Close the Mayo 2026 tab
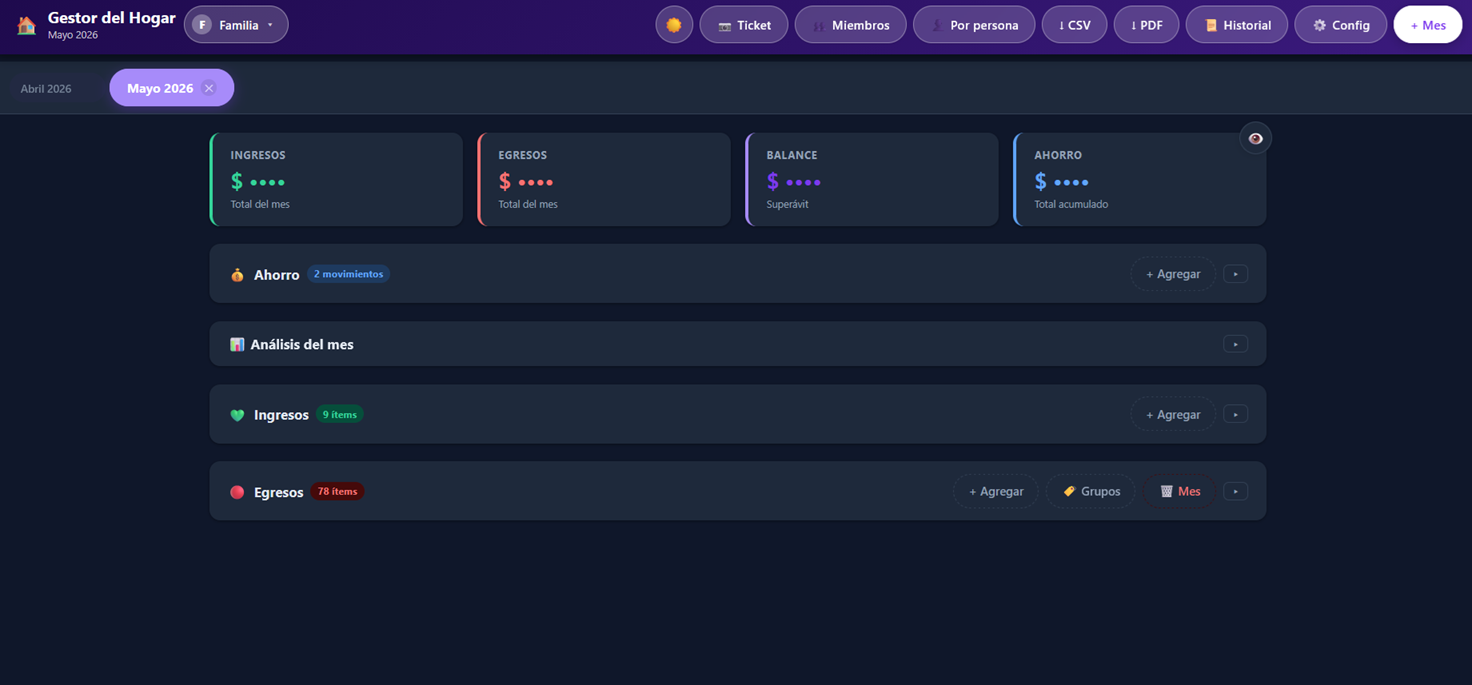 pyautogui.click(x=209, y=88)
